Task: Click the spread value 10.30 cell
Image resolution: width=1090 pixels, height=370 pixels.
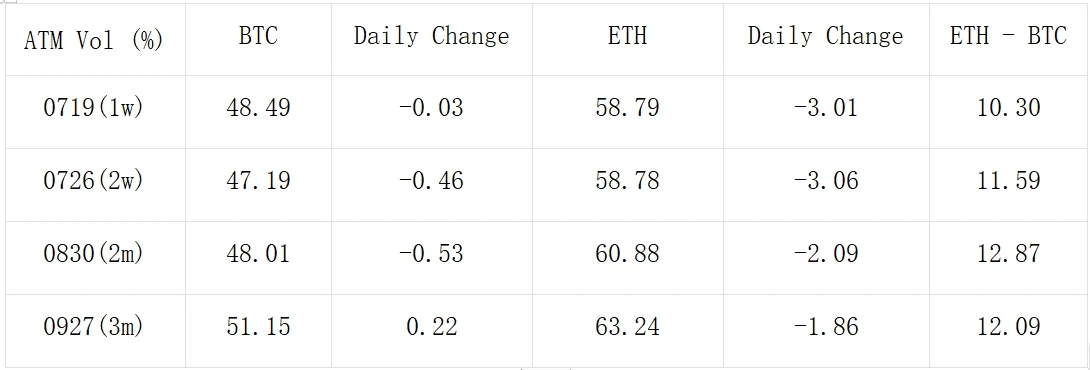Action: pos(1008,111)
